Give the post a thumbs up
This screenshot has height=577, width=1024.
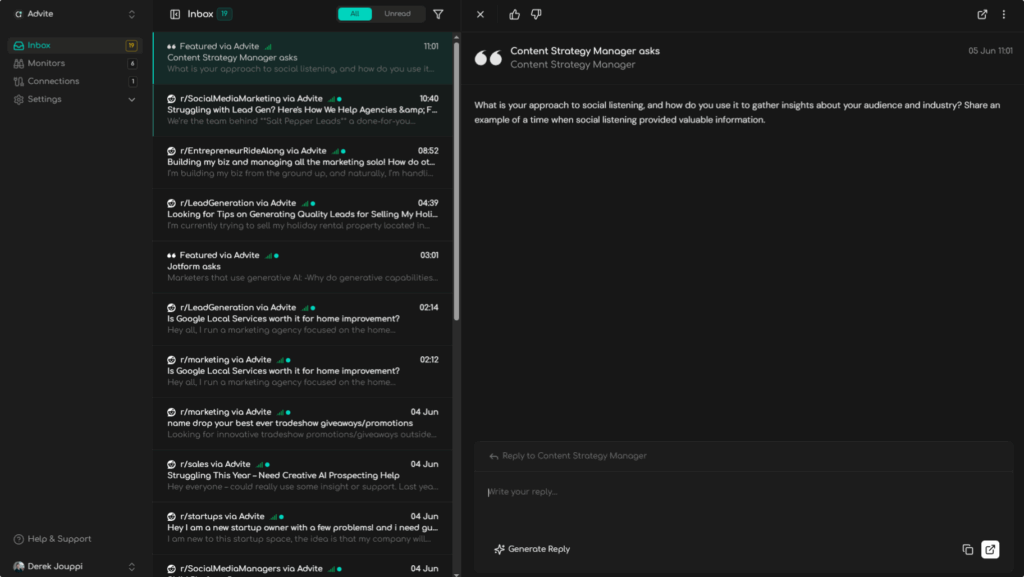tap(513, 14)
